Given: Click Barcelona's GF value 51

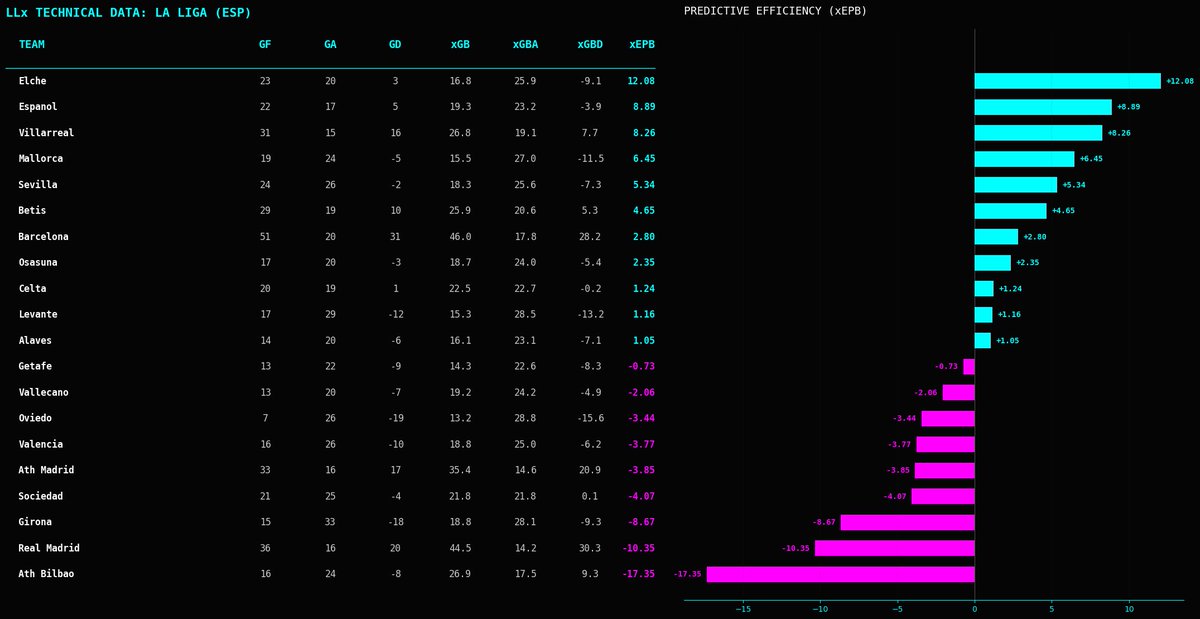Looking at the screenshot, I should click(x=265, y=237).
